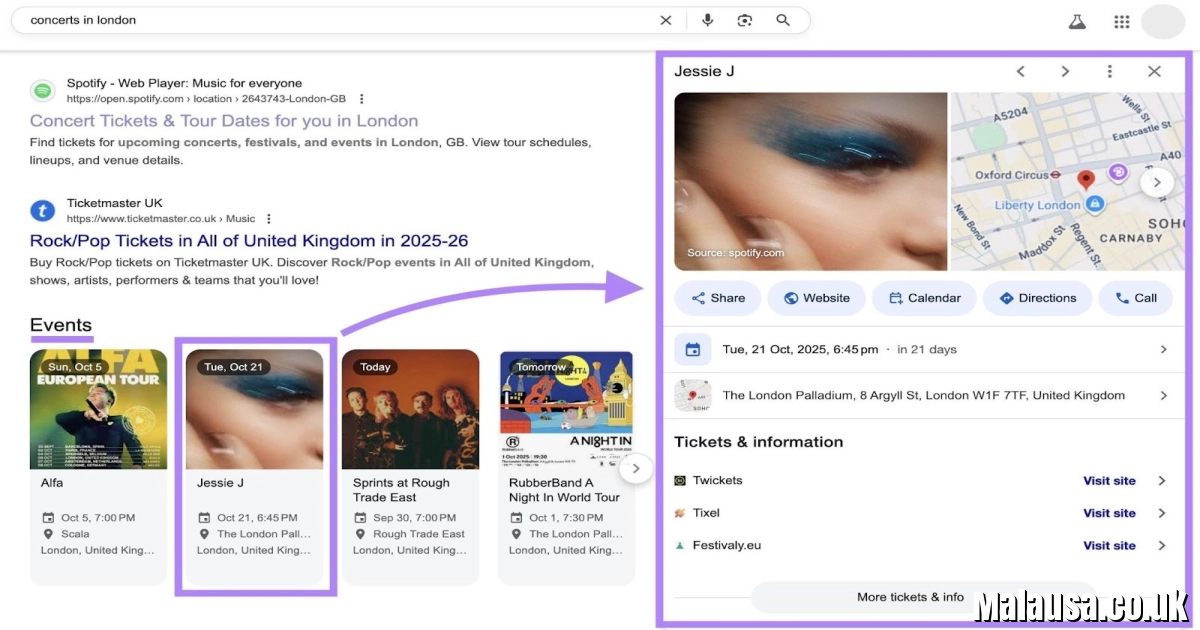Open Ticketmaster Rock/Pop Tickets link
This screenshot has height=630, width=1200.
click(x=249, y=241)
